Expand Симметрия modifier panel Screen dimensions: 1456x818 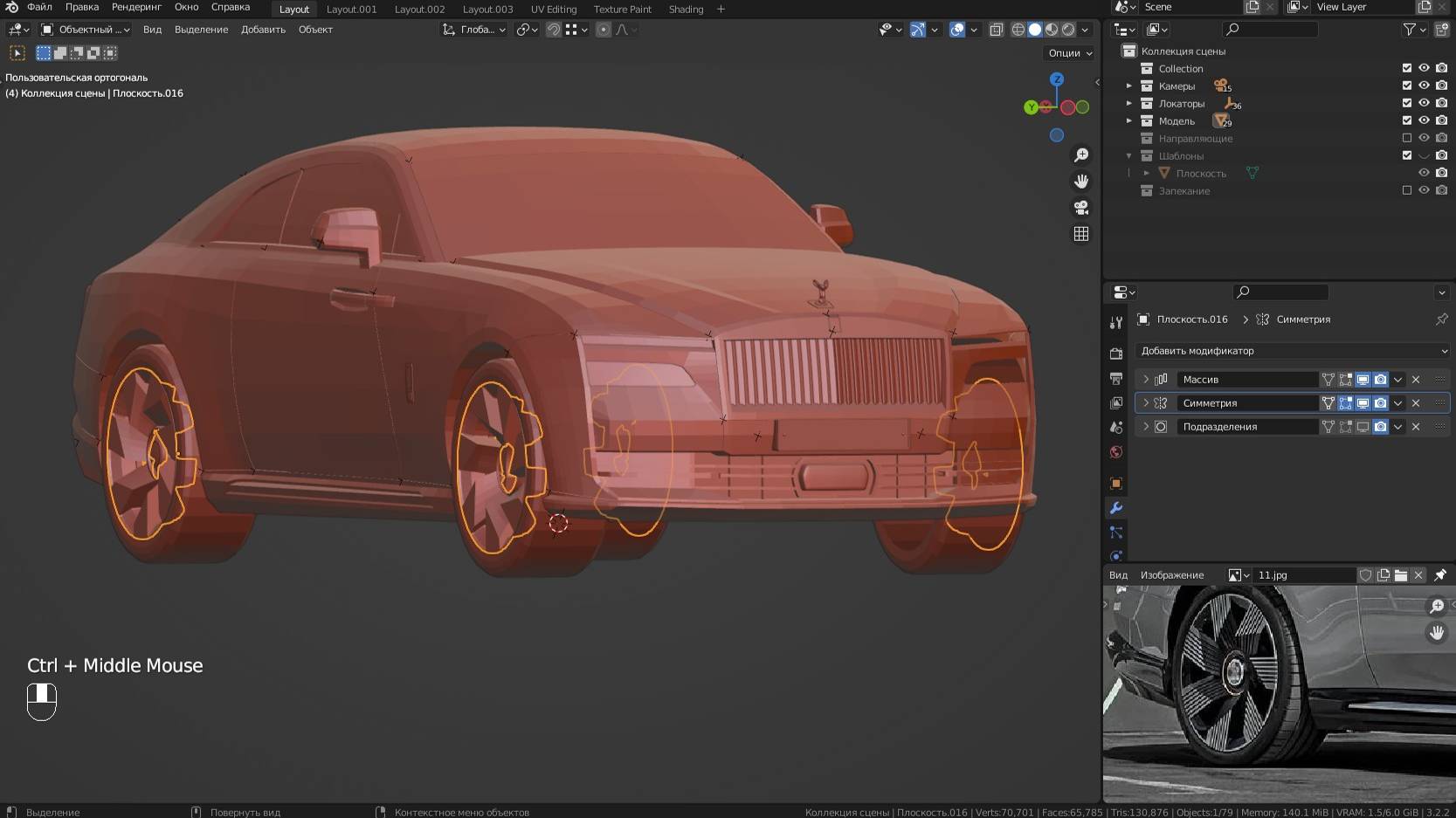(1146, 402)
